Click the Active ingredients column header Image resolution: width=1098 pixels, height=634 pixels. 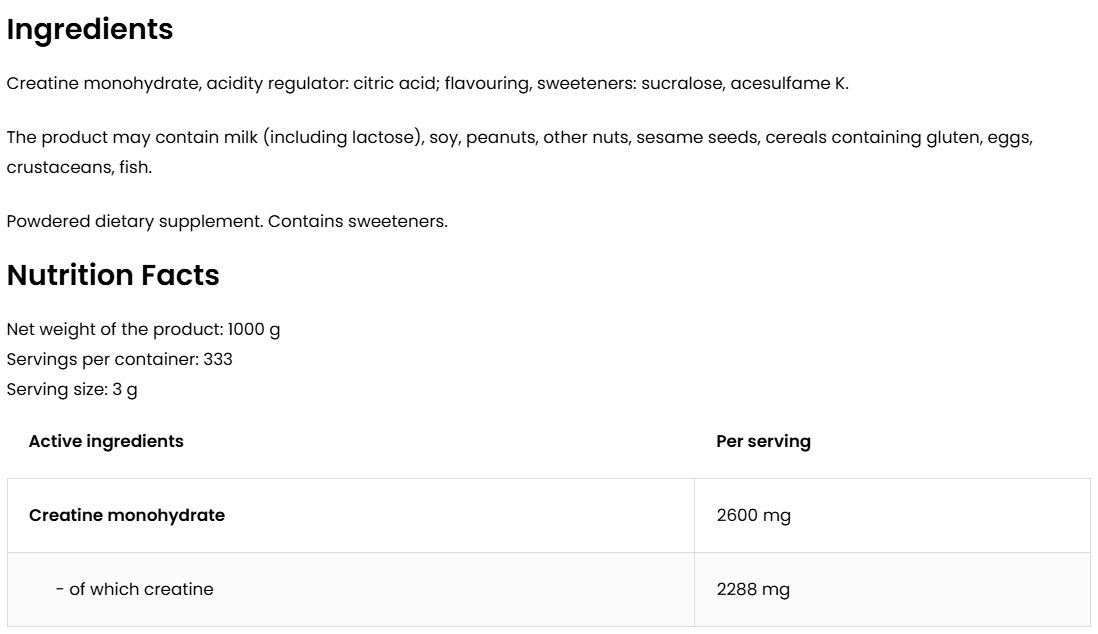coord(106,441)
